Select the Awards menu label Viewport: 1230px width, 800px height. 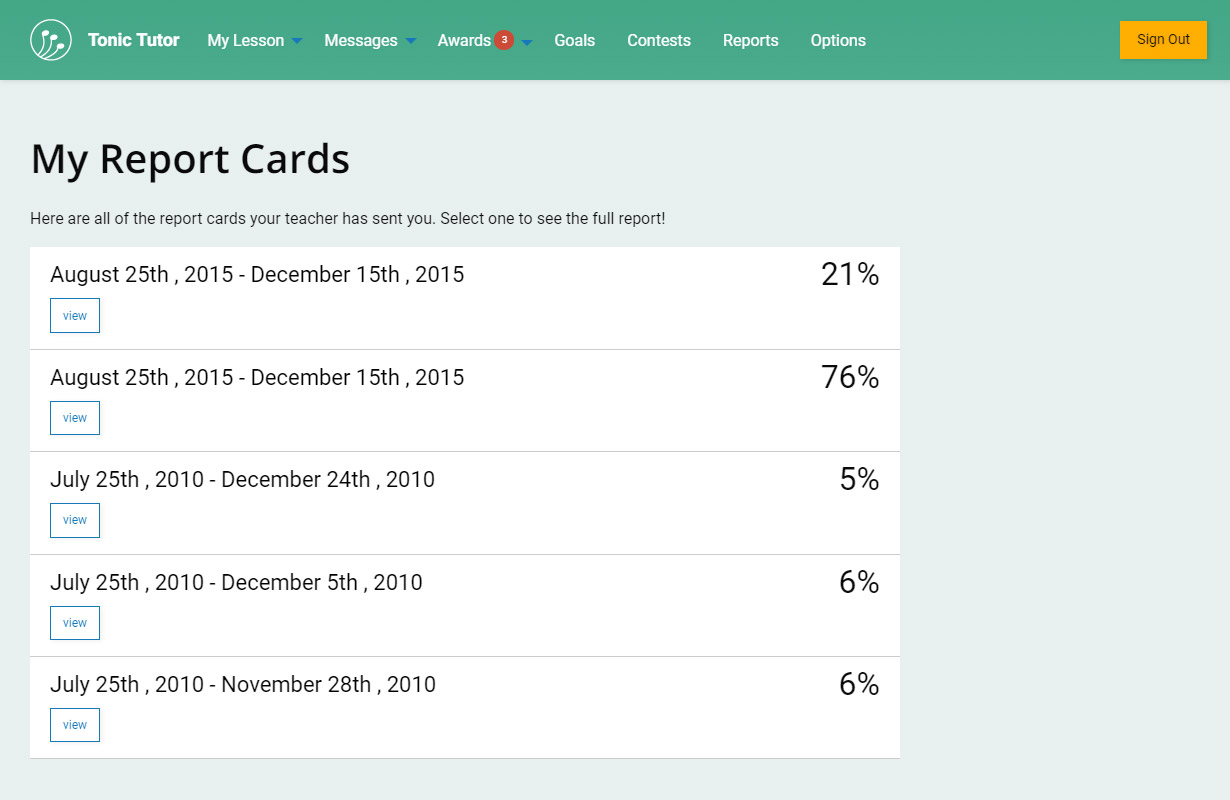coord(464,40)
